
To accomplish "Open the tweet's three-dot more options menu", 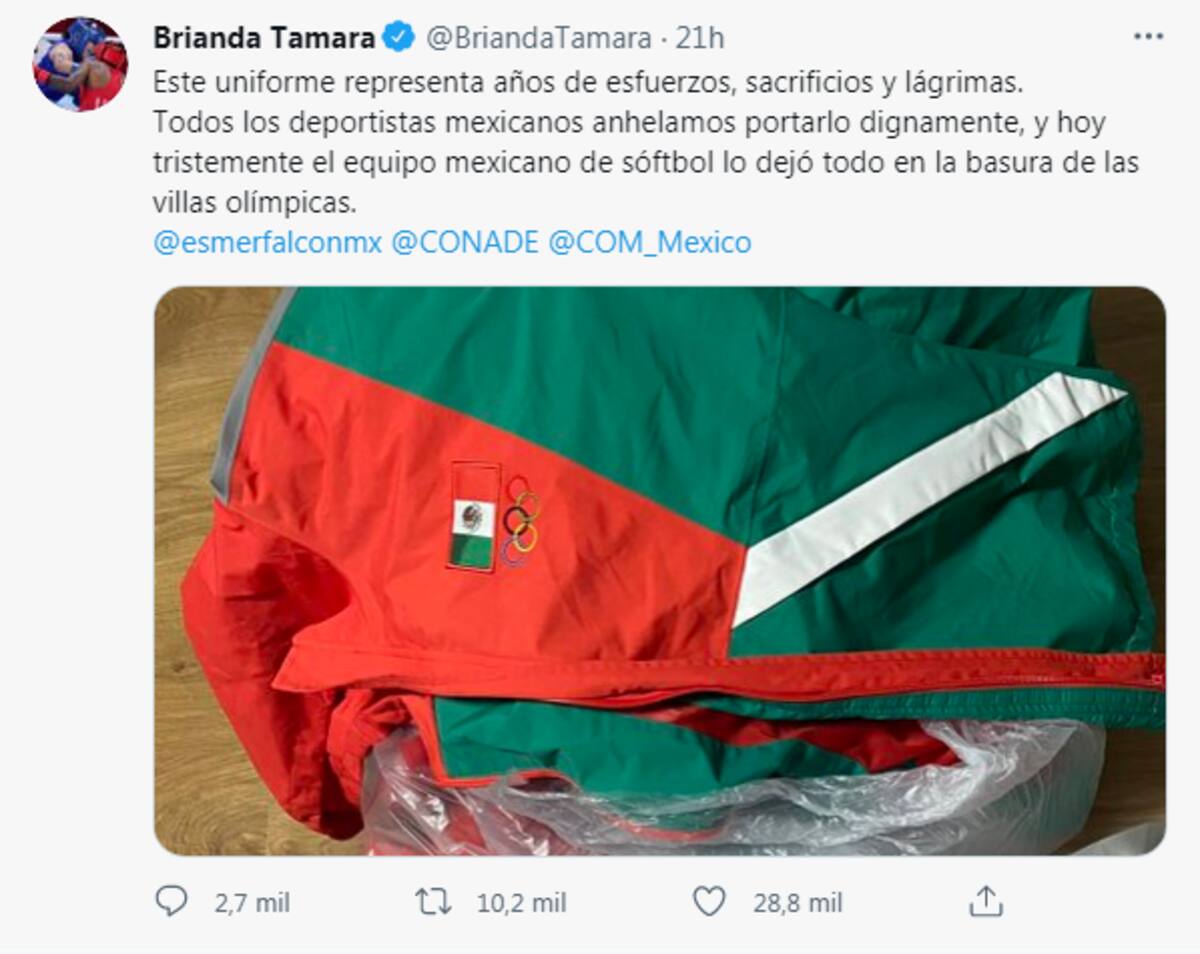I will (1147, 37).
